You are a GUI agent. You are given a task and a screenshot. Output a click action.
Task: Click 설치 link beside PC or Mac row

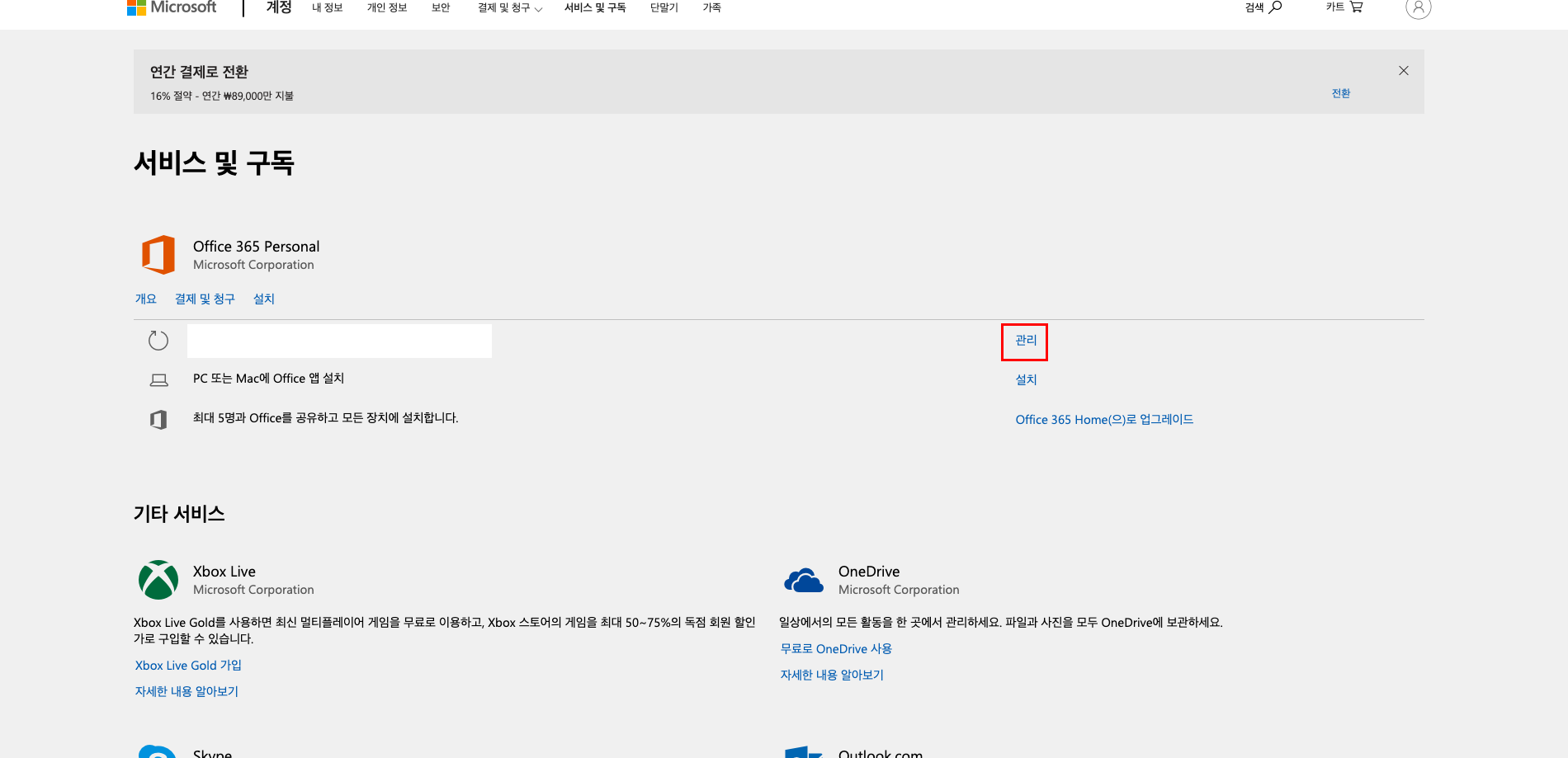pyautogui.click(x=1026, y=379)
